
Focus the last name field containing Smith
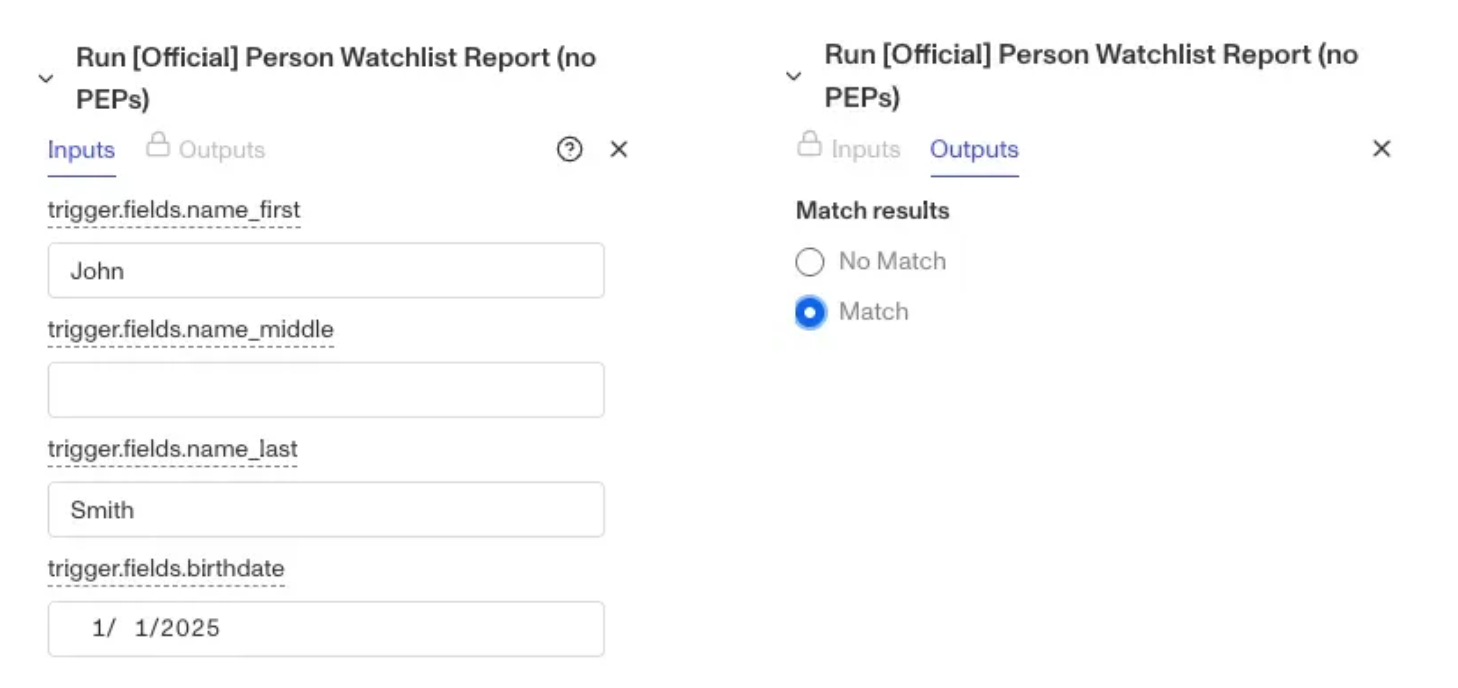pos(326,509)
